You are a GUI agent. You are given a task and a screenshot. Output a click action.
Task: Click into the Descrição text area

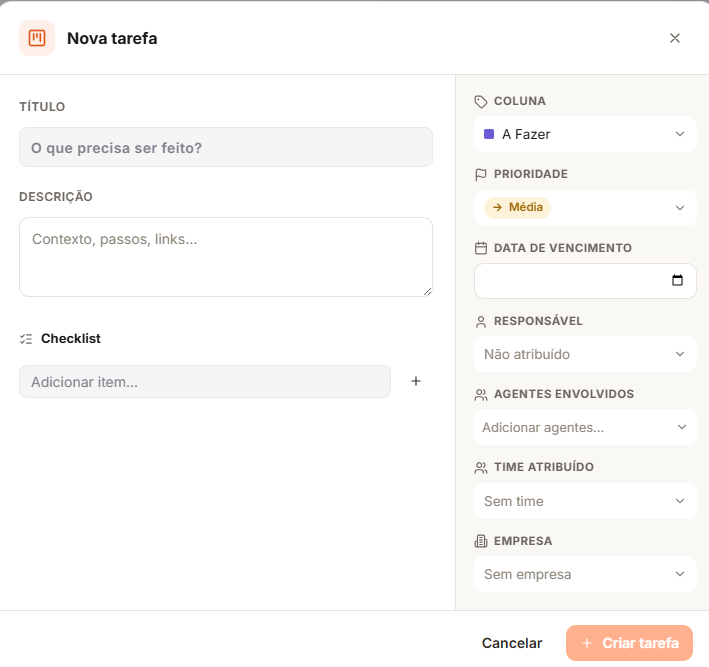coord(226,257)
